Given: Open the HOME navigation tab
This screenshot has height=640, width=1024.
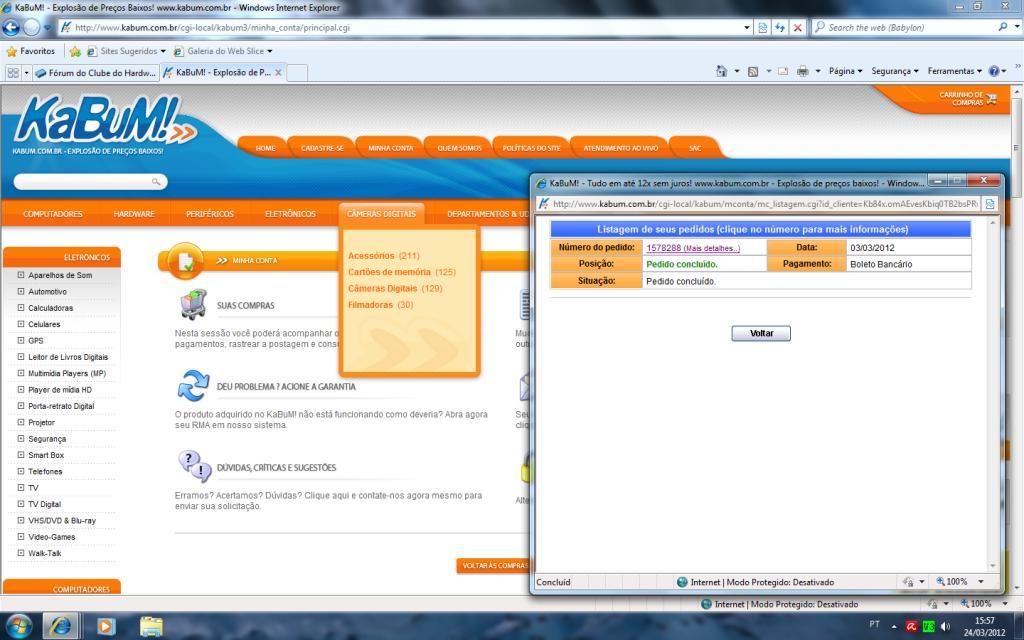Looking at the screenshot, I should 265,148.
